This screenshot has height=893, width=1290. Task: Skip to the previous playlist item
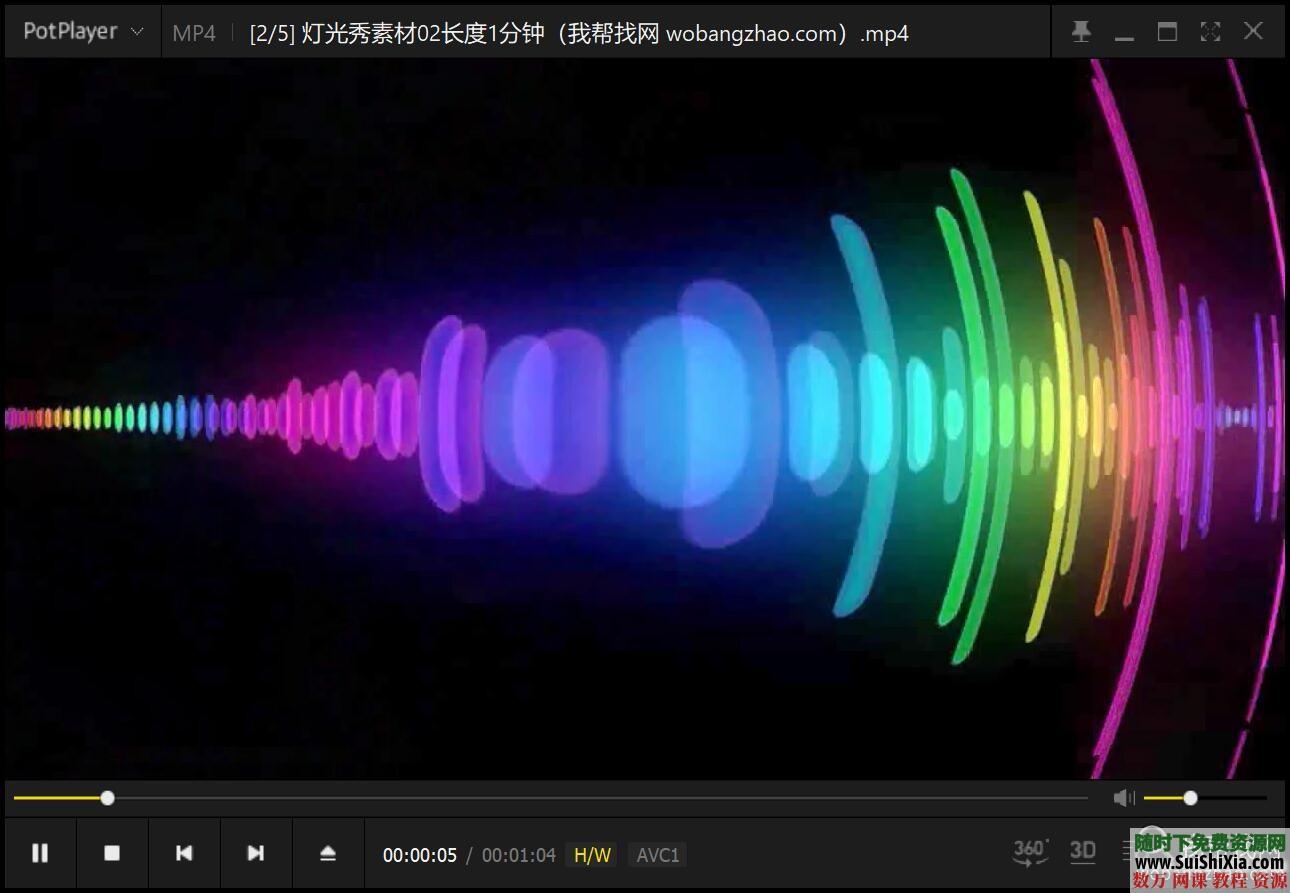184,853
